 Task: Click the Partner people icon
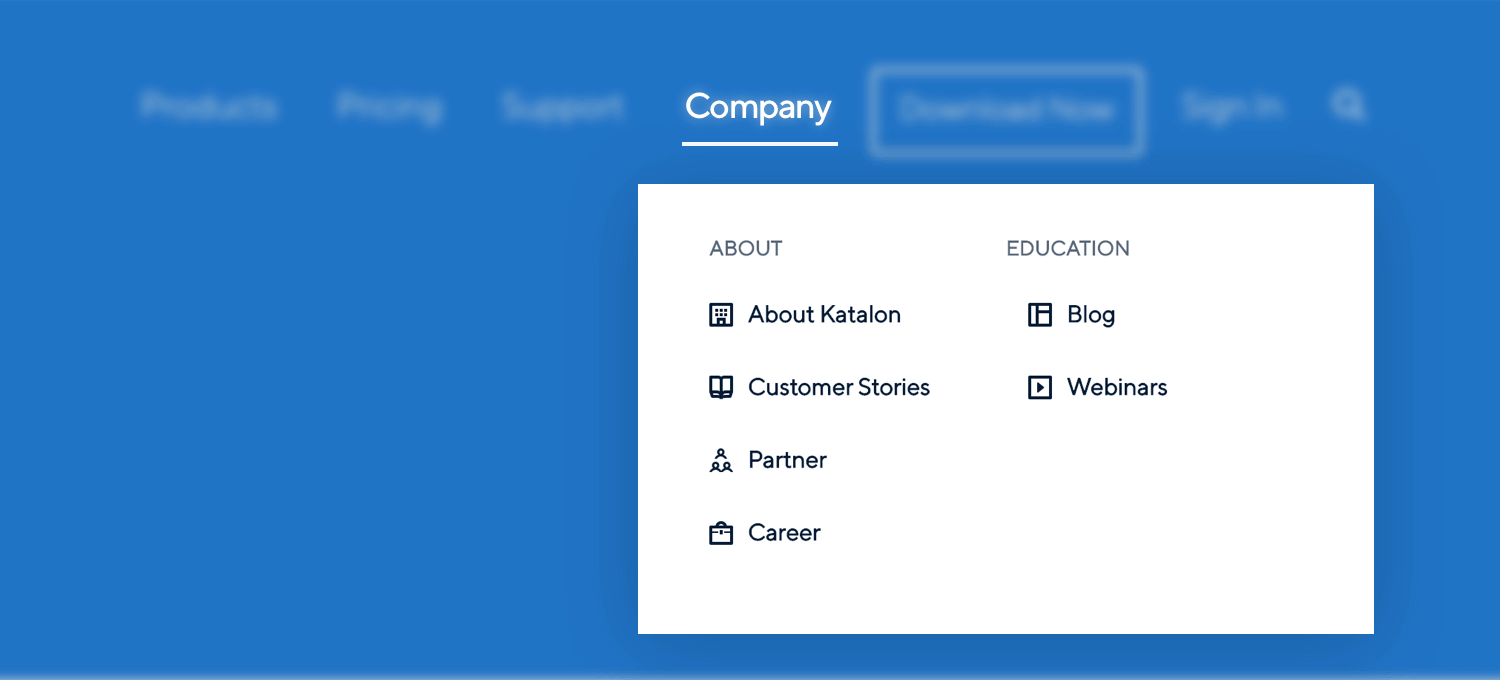tap(721, 461)
